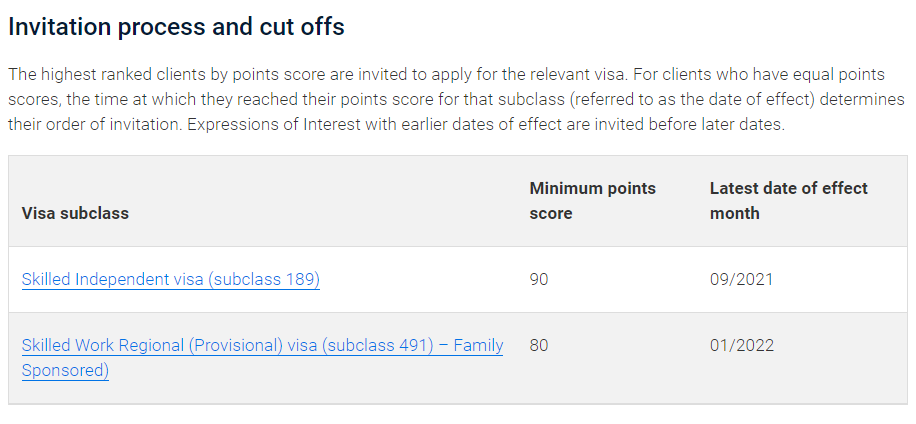The image size is (916, 424).
Task: Select the minimum points value 90
Action: 539,279
